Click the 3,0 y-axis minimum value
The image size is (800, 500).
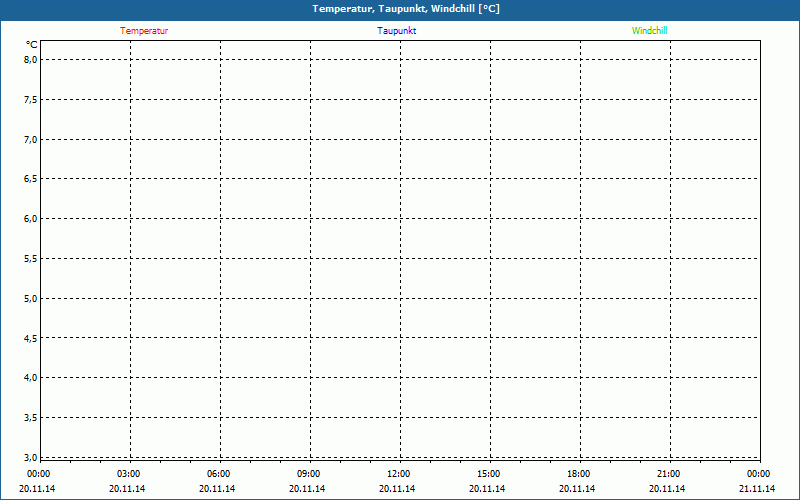(x=30, y=457)
